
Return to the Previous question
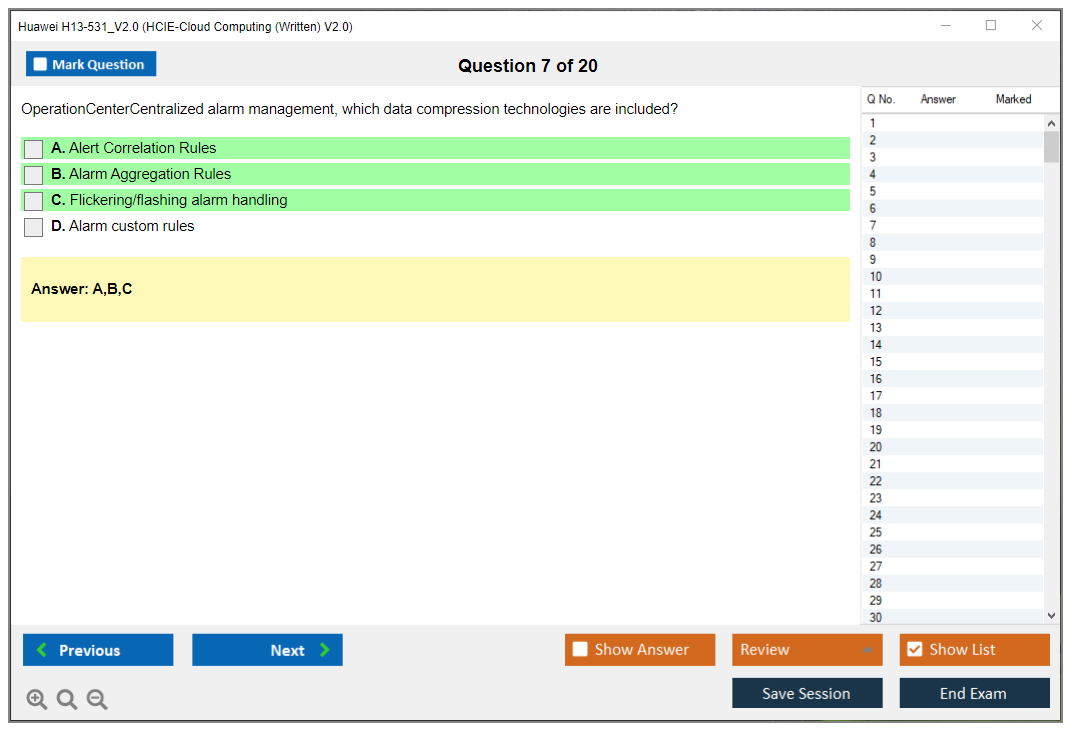pos(98,650)
